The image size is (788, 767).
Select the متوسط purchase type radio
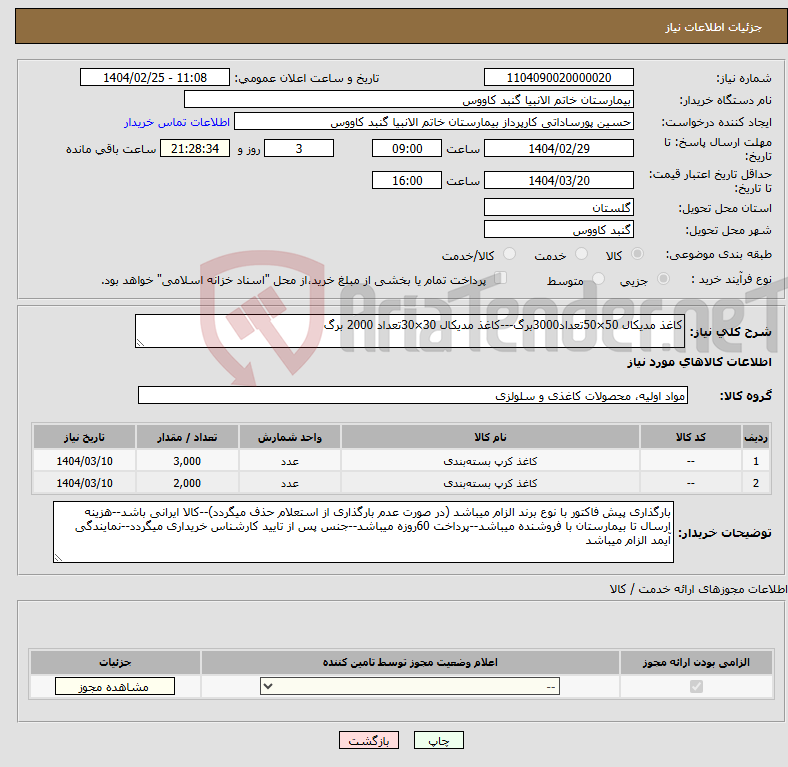598,279
